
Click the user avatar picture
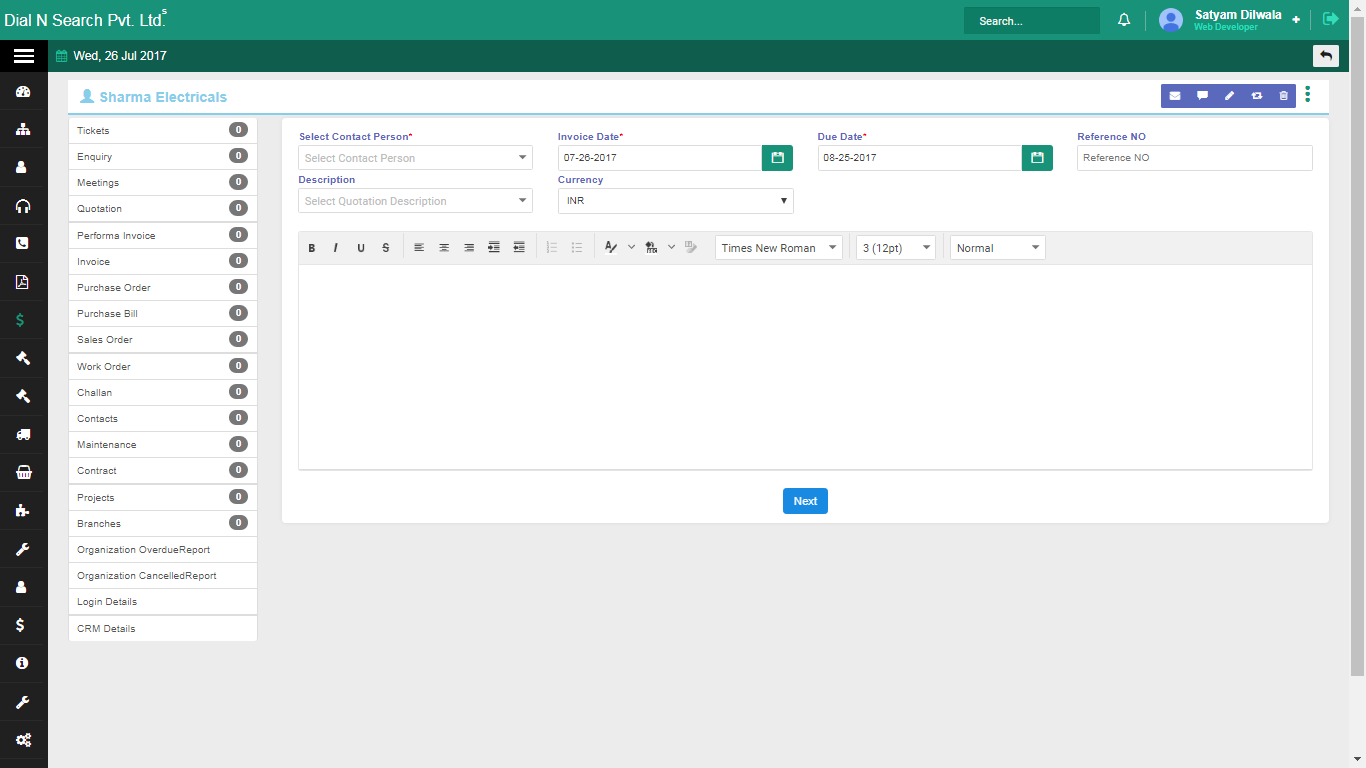1171,20
